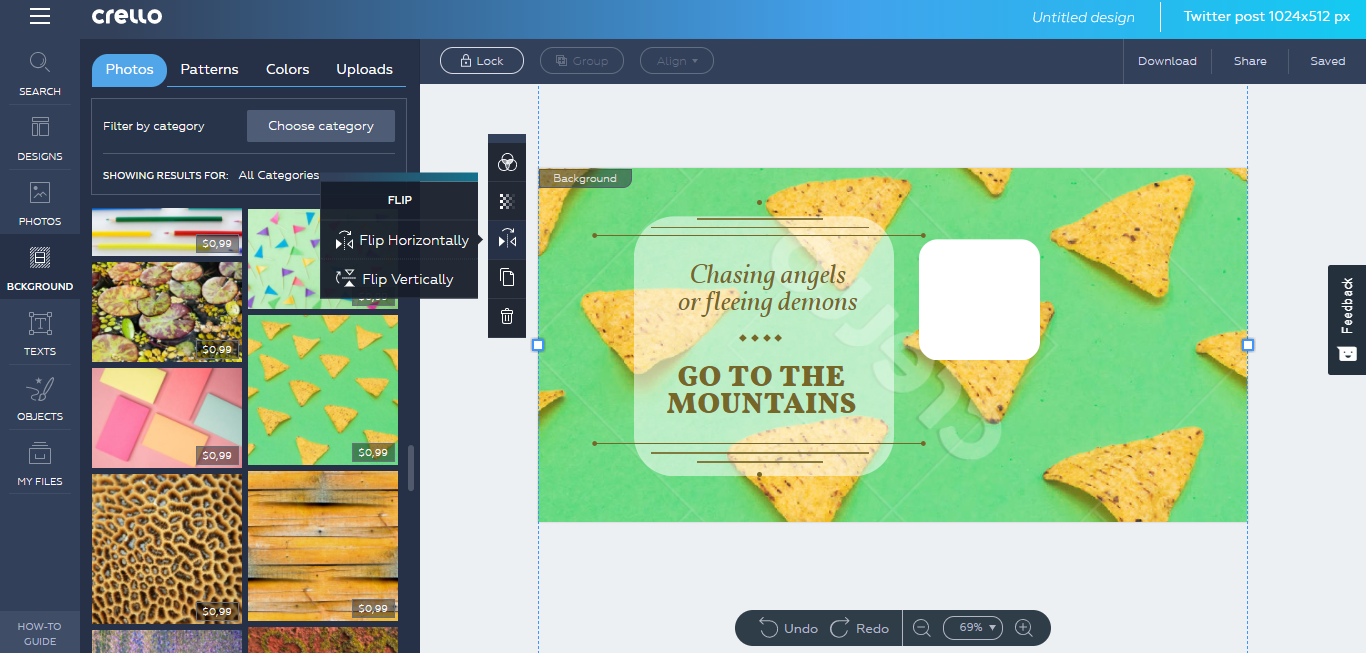Open the Designs sidebar panel

point(40,138)
